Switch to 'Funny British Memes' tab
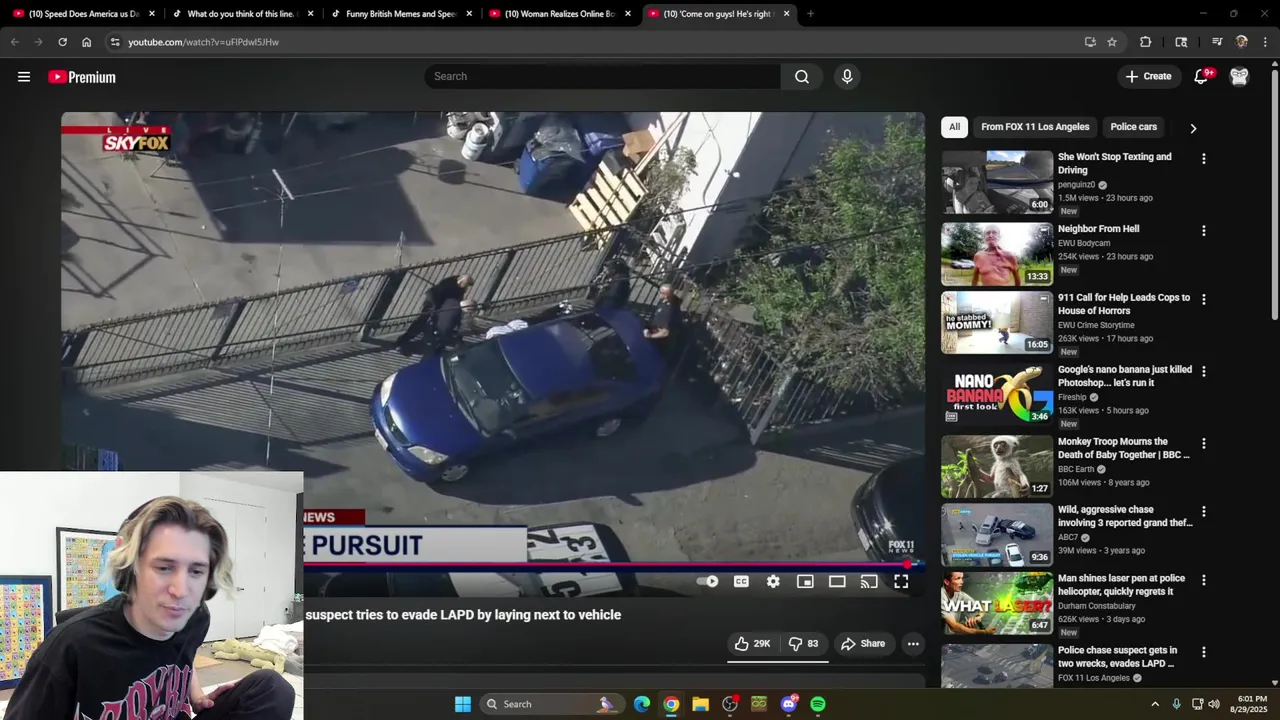The width and height of the screenshot is (1280, 720). (400, 14)
